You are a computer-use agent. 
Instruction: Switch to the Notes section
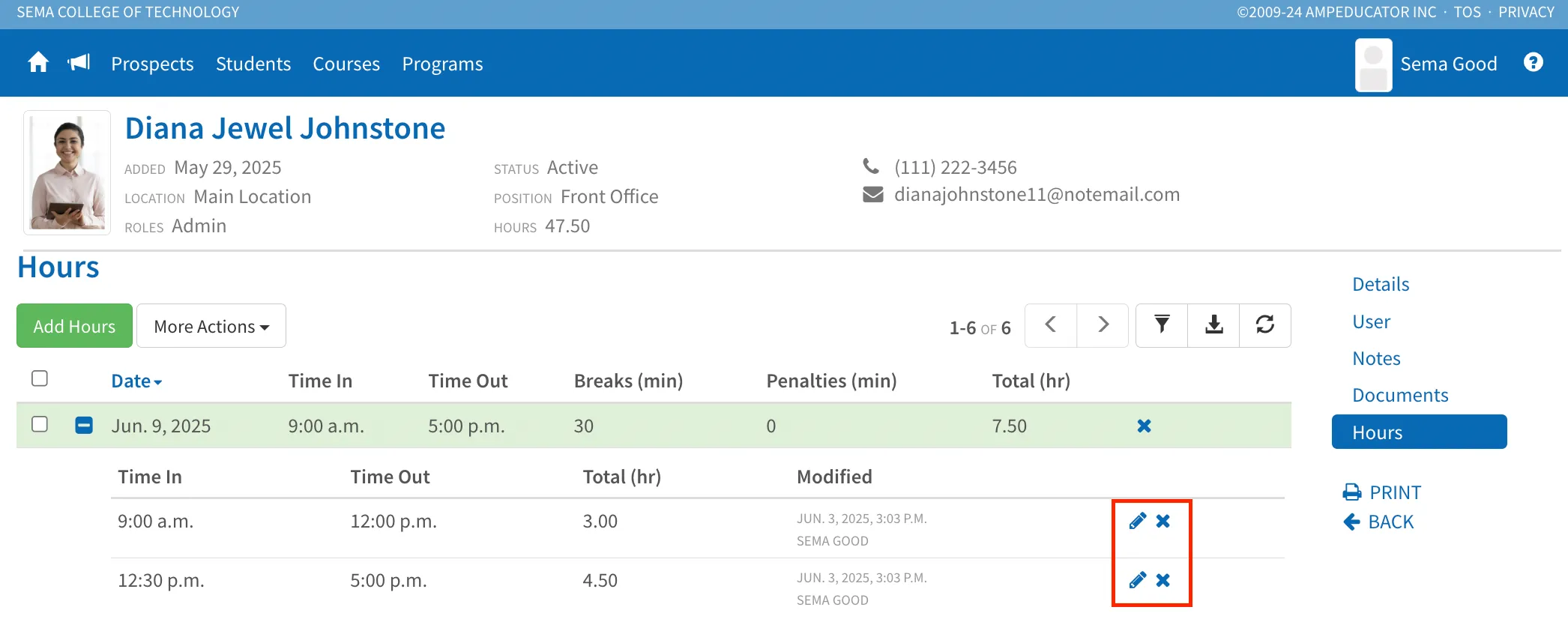pyautogui.click(x=1376, y=358)
